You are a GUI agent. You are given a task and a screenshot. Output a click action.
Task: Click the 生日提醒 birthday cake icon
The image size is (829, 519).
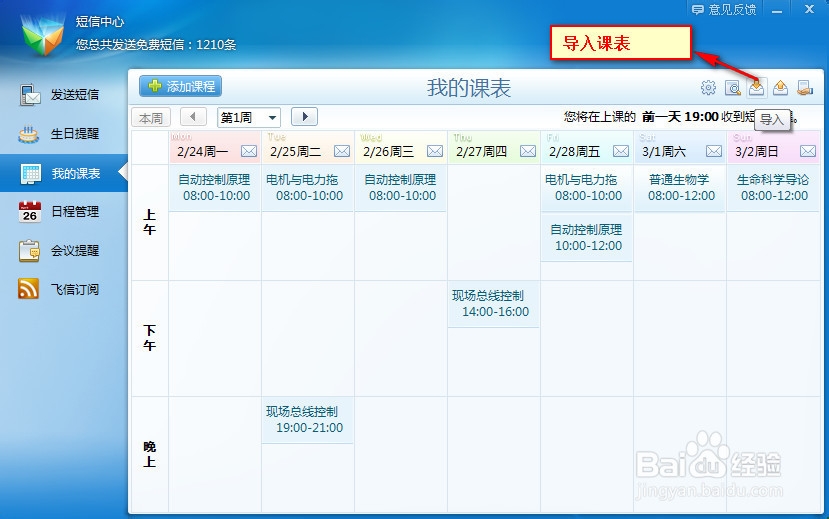coord(29,134)
